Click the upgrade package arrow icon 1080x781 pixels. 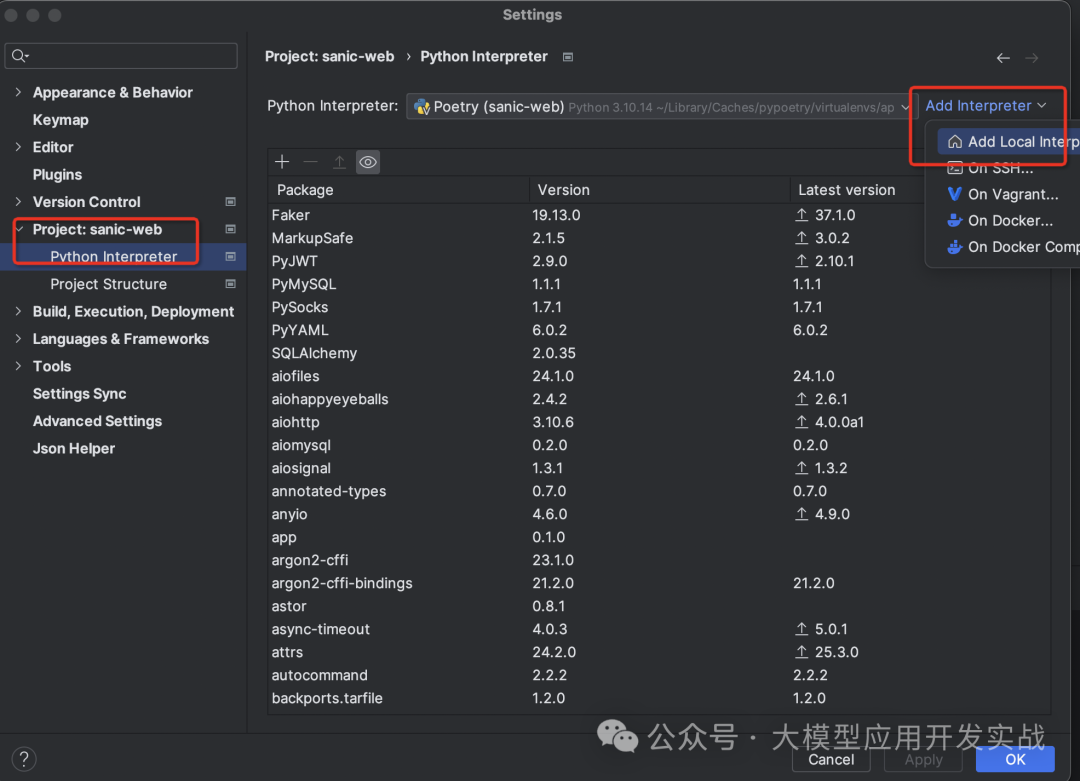pos(339,162)
